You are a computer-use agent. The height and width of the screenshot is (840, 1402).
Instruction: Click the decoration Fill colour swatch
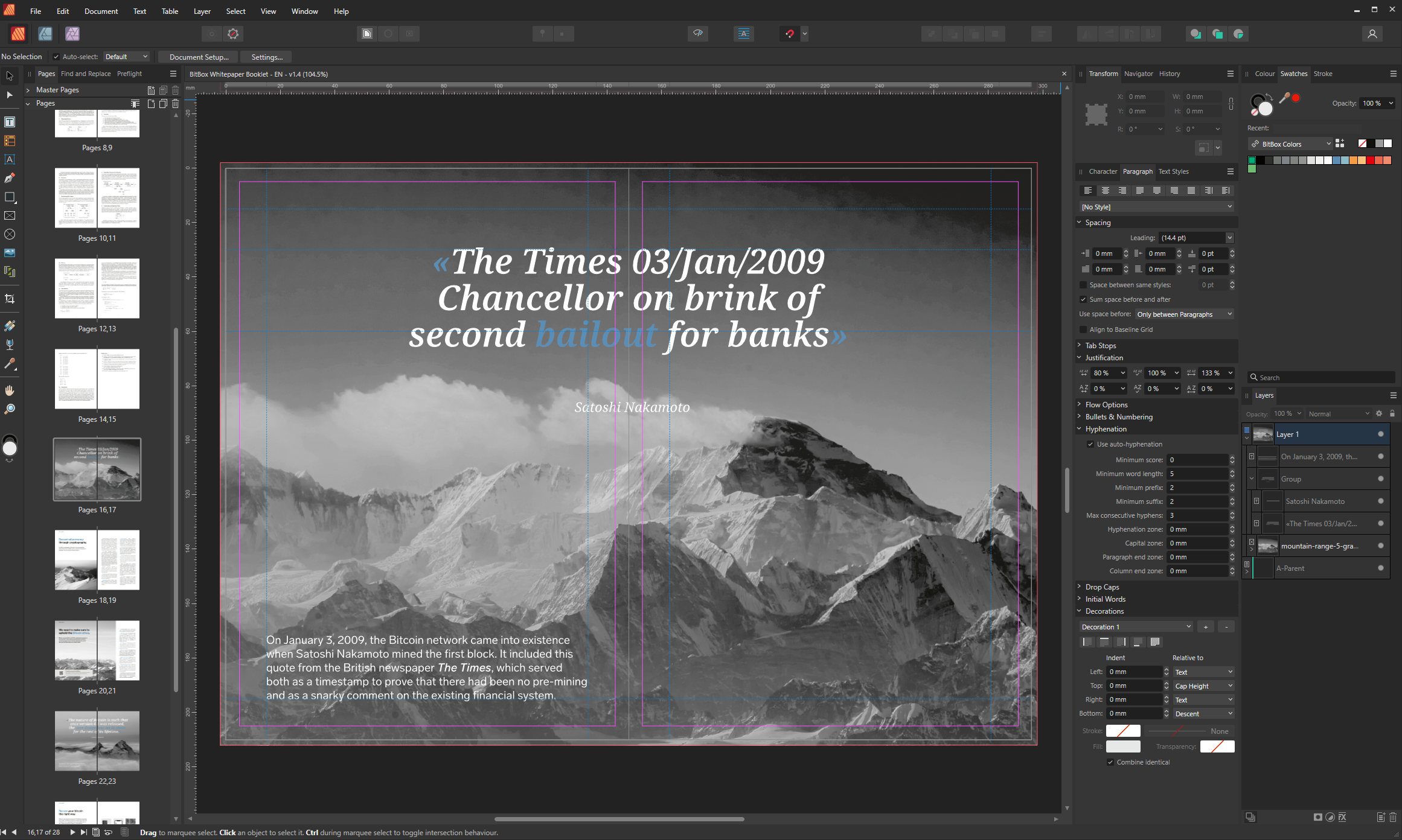[x=1123, y=746]
